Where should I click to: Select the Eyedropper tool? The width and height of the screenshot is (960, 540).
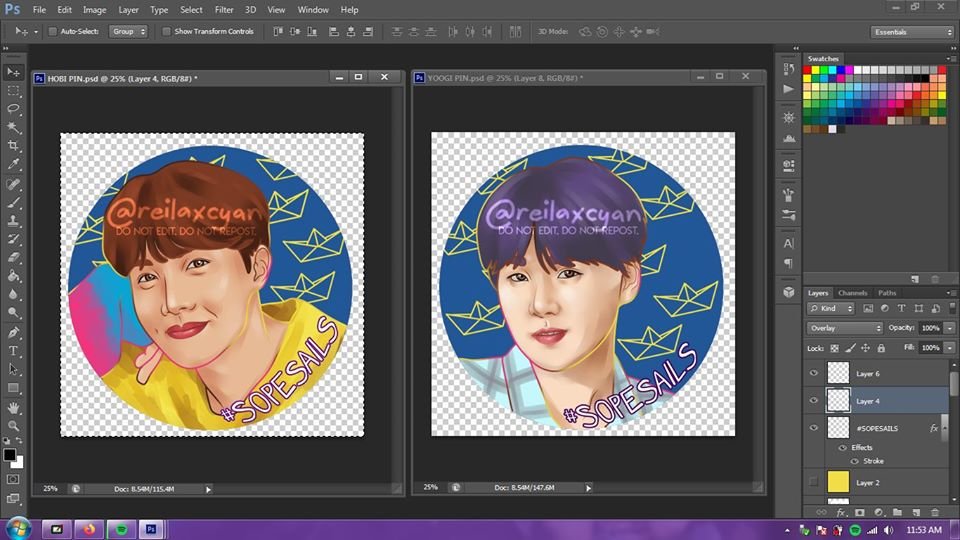(x=13, y=164)
